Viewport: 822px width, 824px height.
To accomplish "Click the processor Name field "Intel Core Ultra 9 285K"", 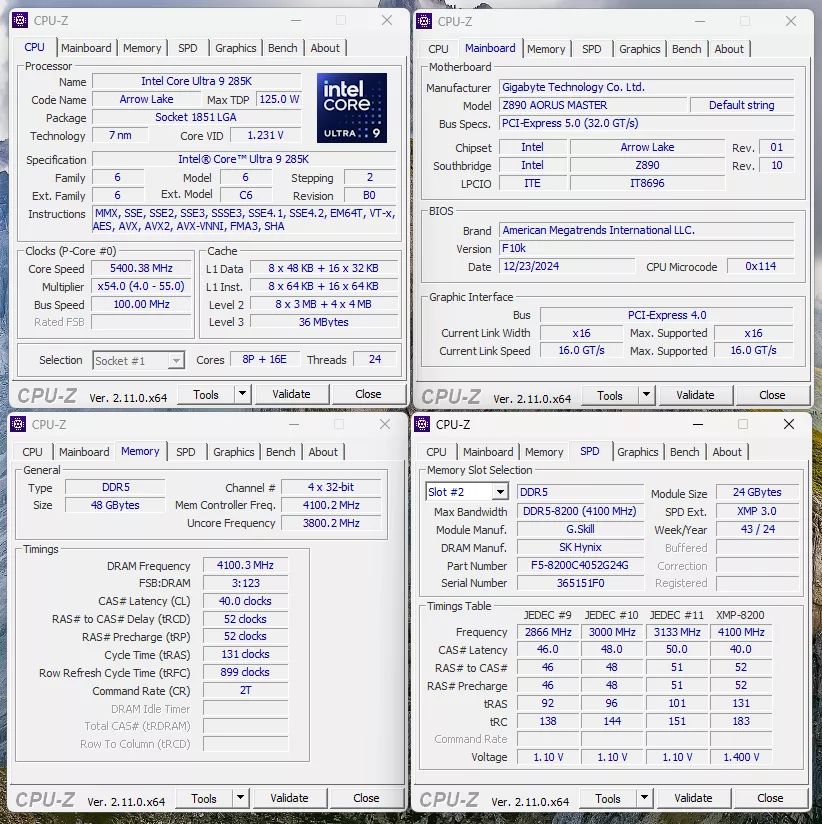I will click(197, 81).
